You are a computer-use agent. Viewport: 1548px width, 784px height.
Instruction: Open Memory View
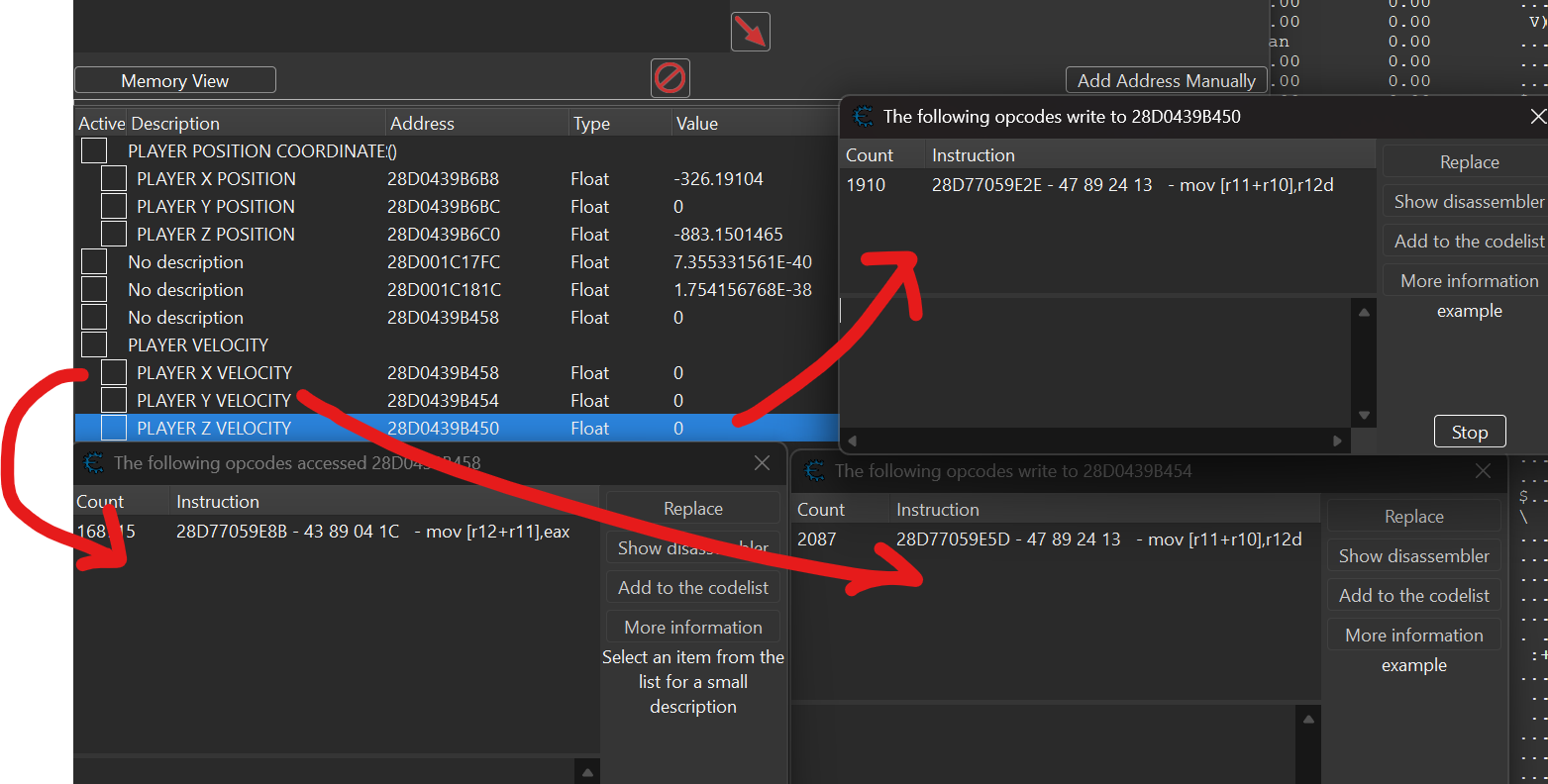[x=175, y=80]
